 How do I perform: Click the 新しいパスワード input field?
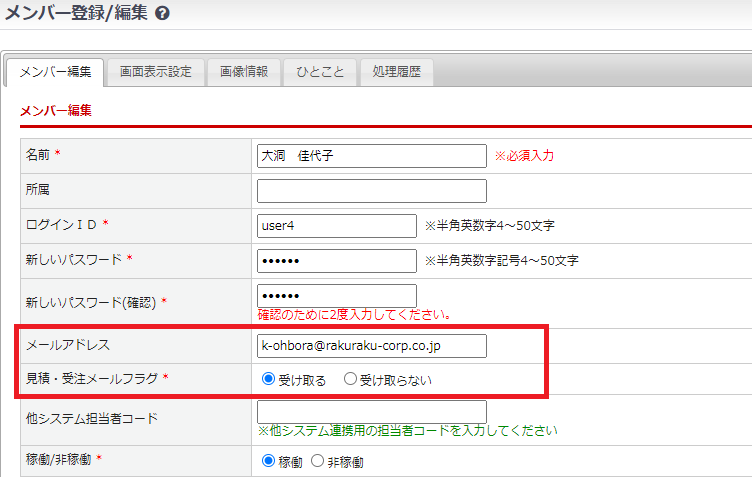pyautogui.click(x=336, y=260)
